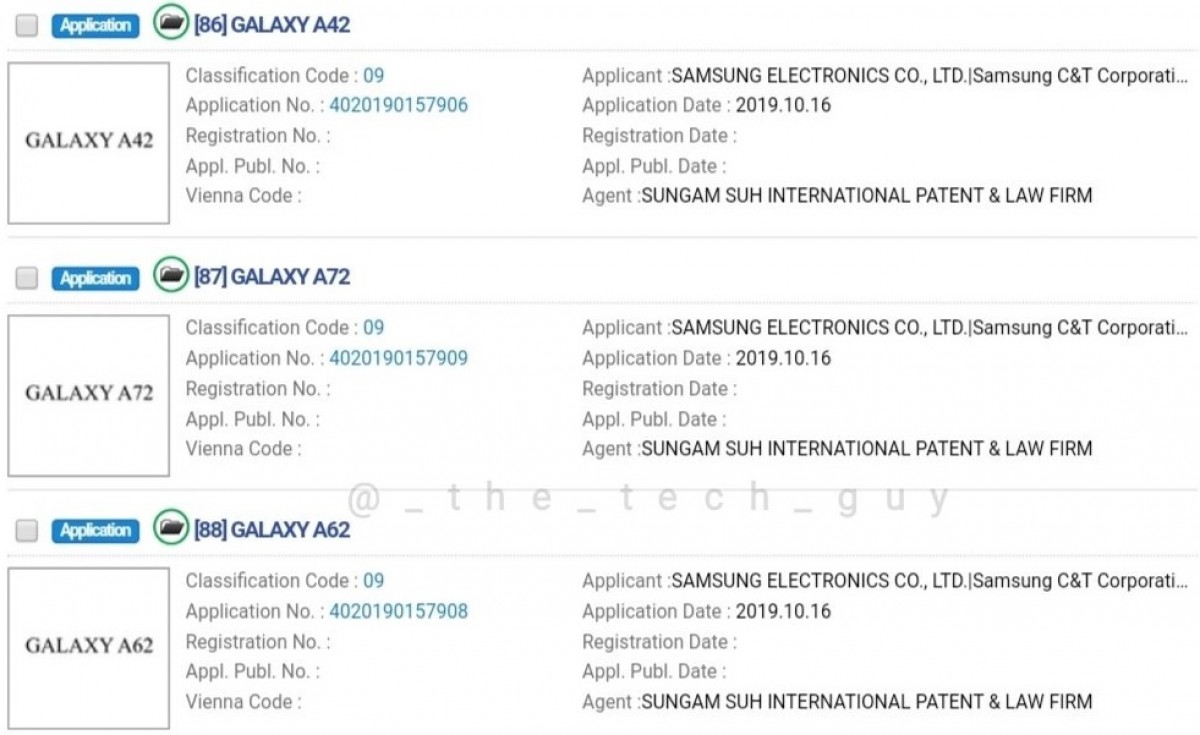Open the folder icon beside Galaxy A62
This screenshot has width=1200, height=735.
171,528
